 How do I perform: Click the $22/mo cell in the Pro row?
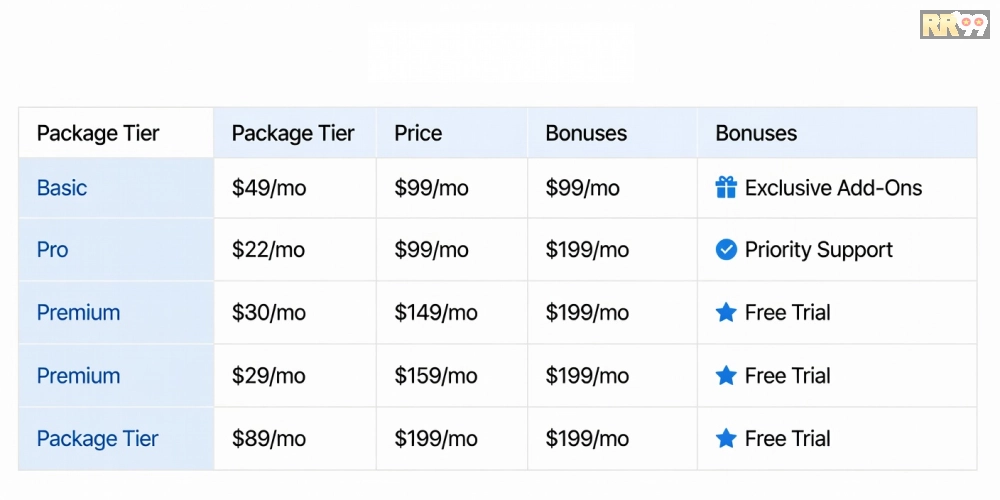(x=268, y=250)
